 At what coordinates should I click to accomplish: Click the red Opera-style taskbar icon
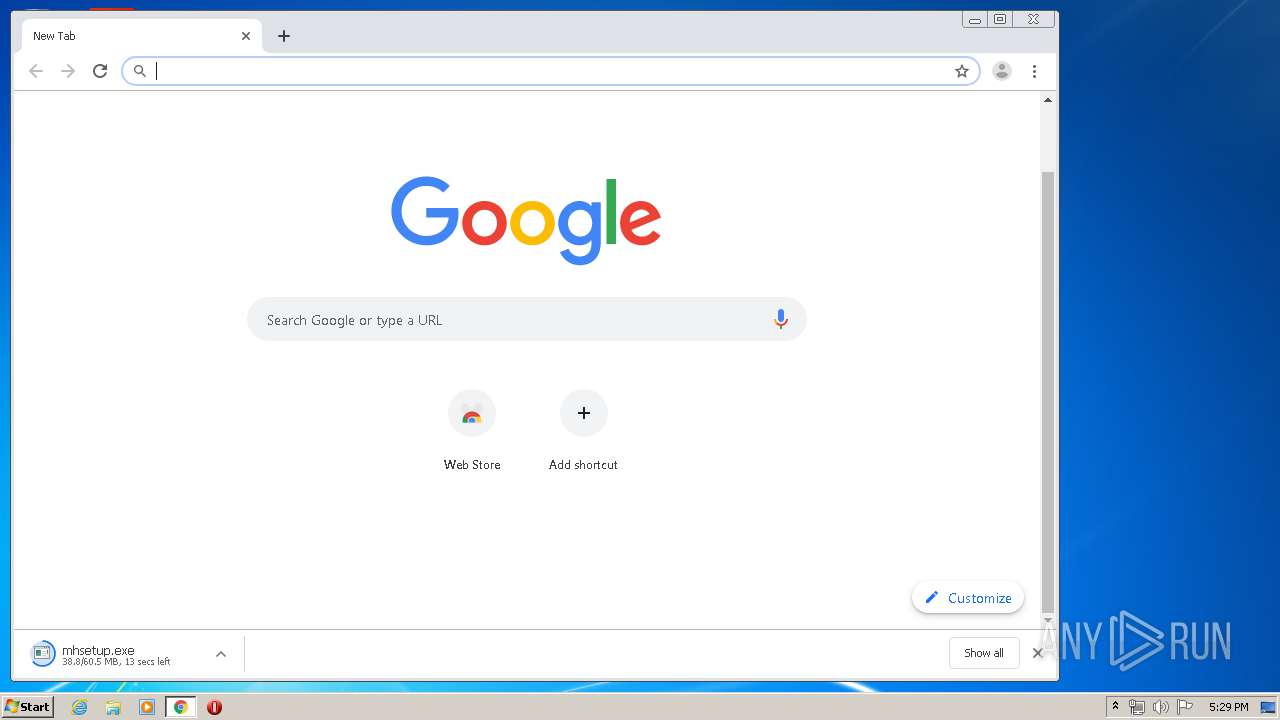pos(214,707)
